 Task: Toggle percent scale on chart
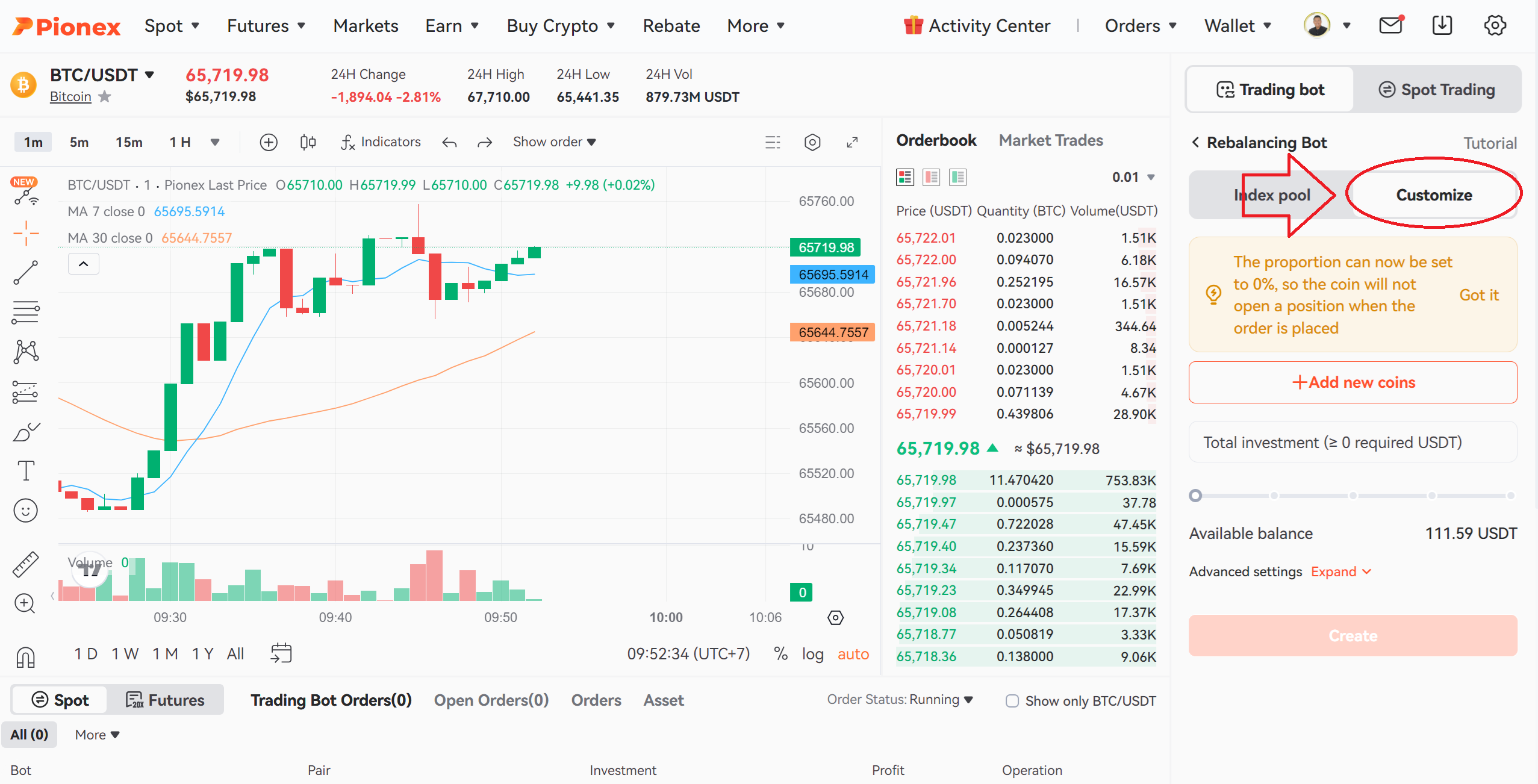[781, 653]
